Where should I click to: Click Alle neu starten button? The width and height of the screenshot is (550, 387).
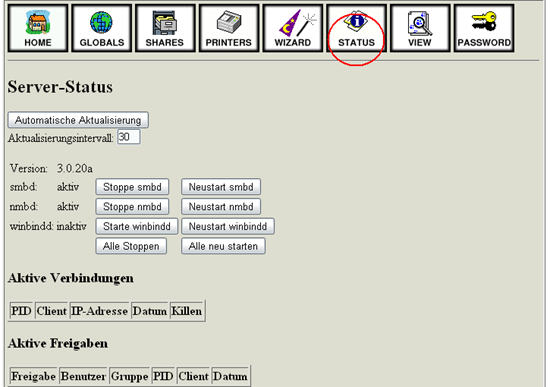pyautogui.click(x=223, y=246)
